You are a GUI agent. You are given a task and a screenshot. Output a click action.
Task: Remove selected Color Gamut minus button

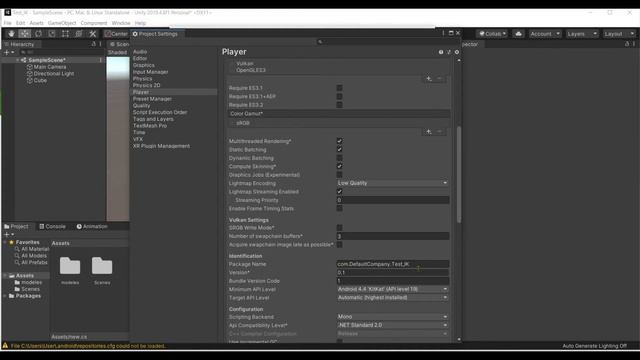tap(440, 132)
